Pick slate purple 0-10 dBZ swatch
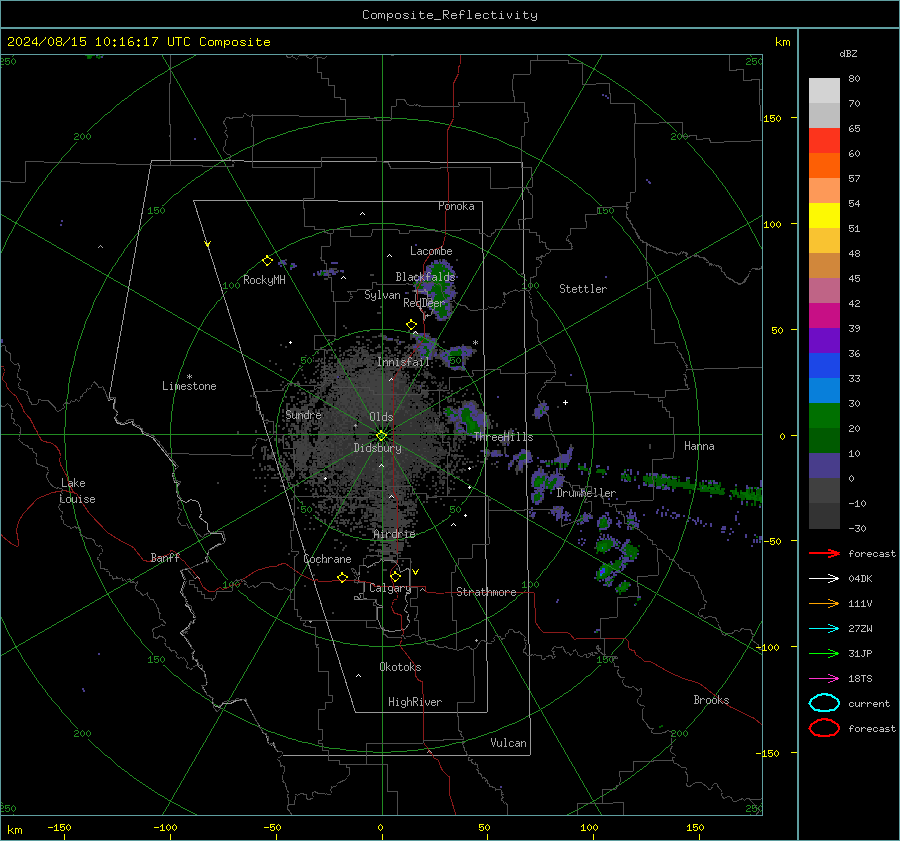 tap(824, 466)
